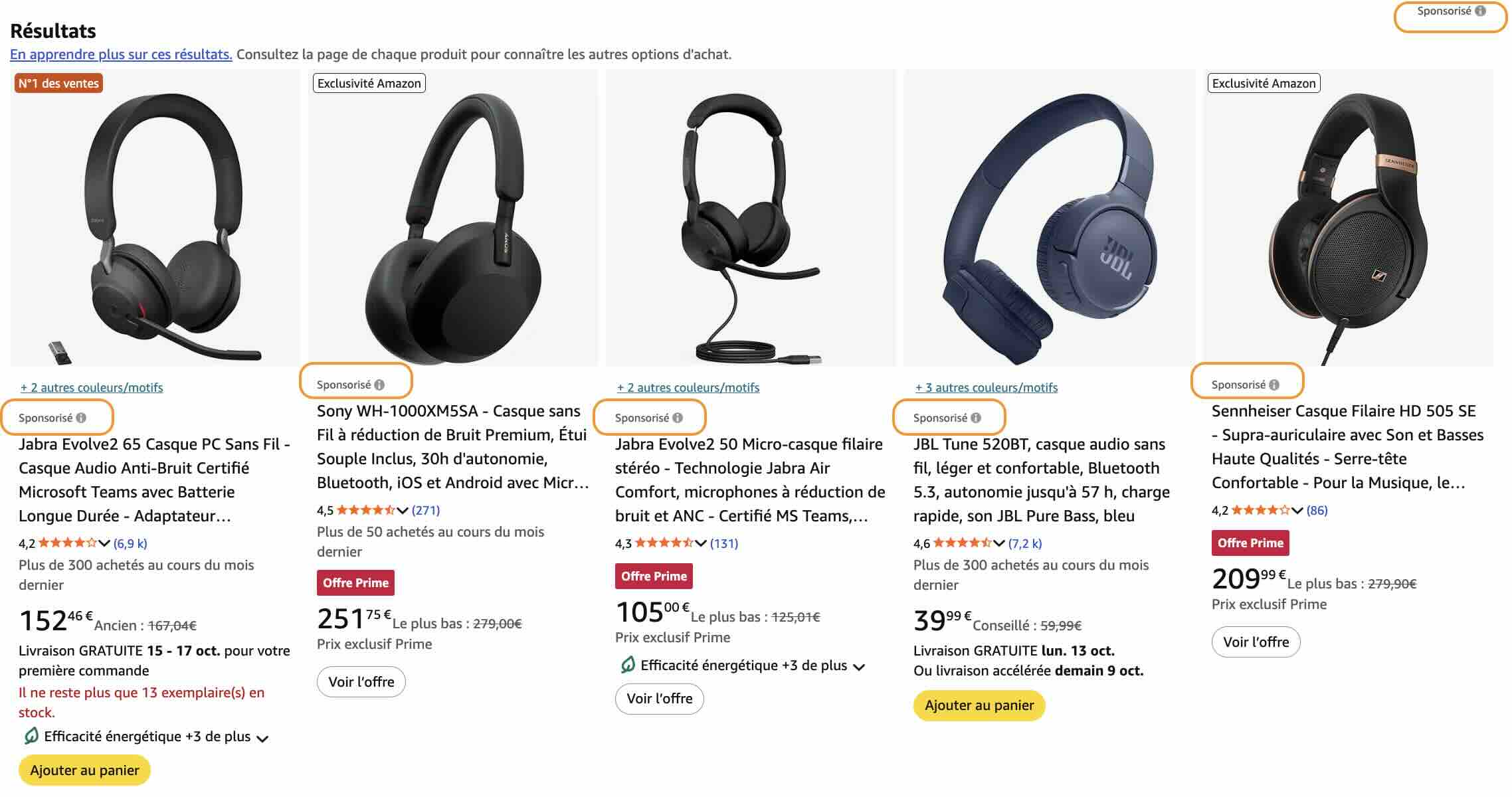Expand Efficacité énergétique chevron under Jabra Evolve2 50
Image resolution: width=1512 pixels, height=797 pixels.
859,667
